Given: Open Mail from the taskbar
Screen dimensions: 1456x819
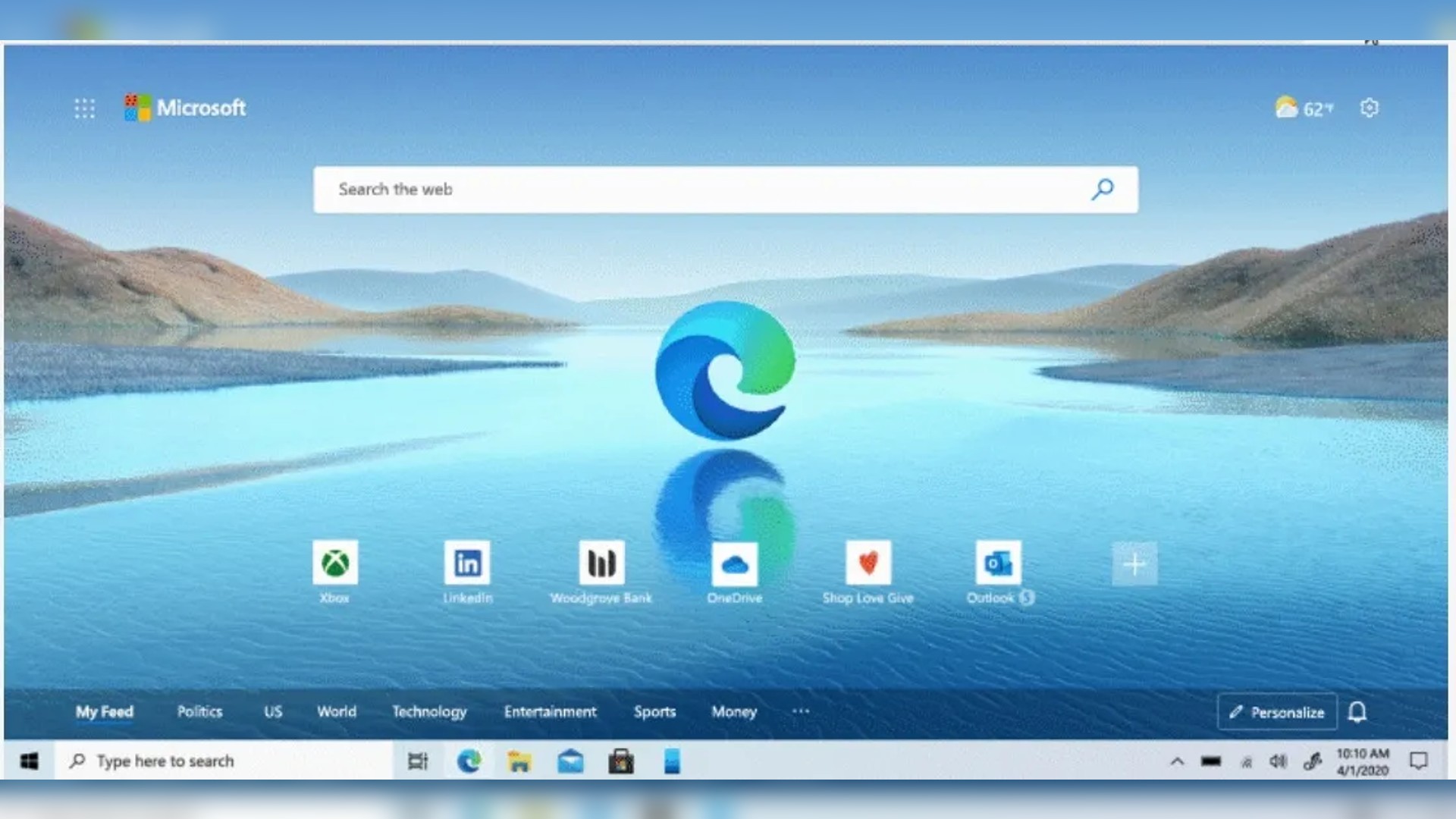Looking at the screenshot, I should click(x=571, y=761).
